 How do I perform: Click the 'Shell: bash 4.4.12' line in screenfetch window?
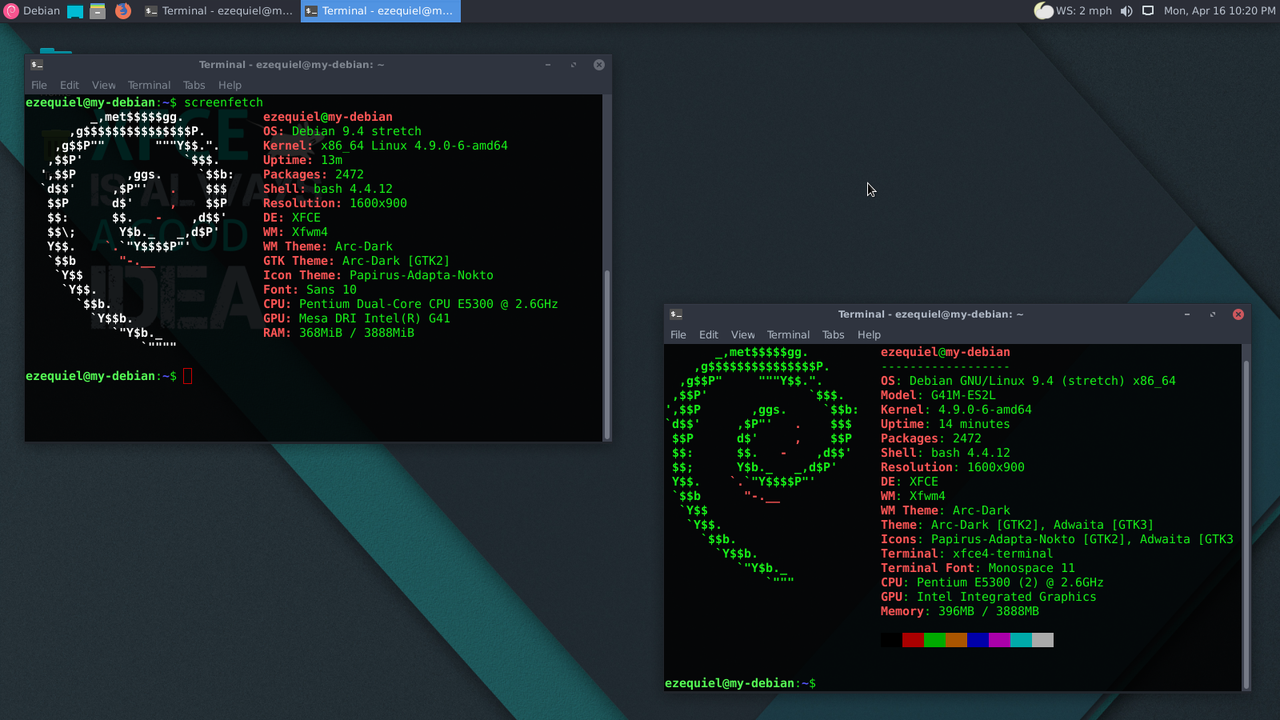click(328, 188)
